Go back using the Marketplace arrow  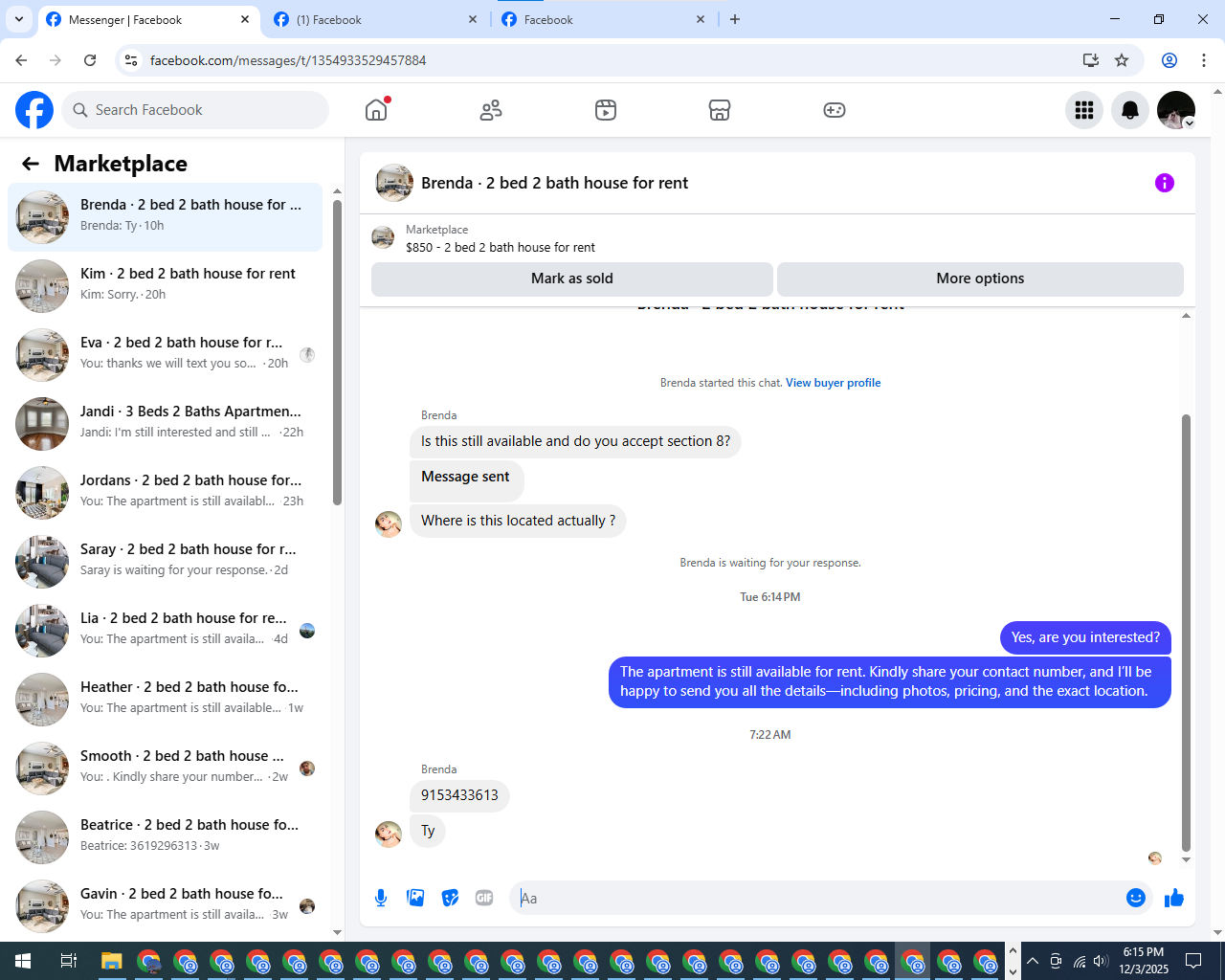(31, 164)
